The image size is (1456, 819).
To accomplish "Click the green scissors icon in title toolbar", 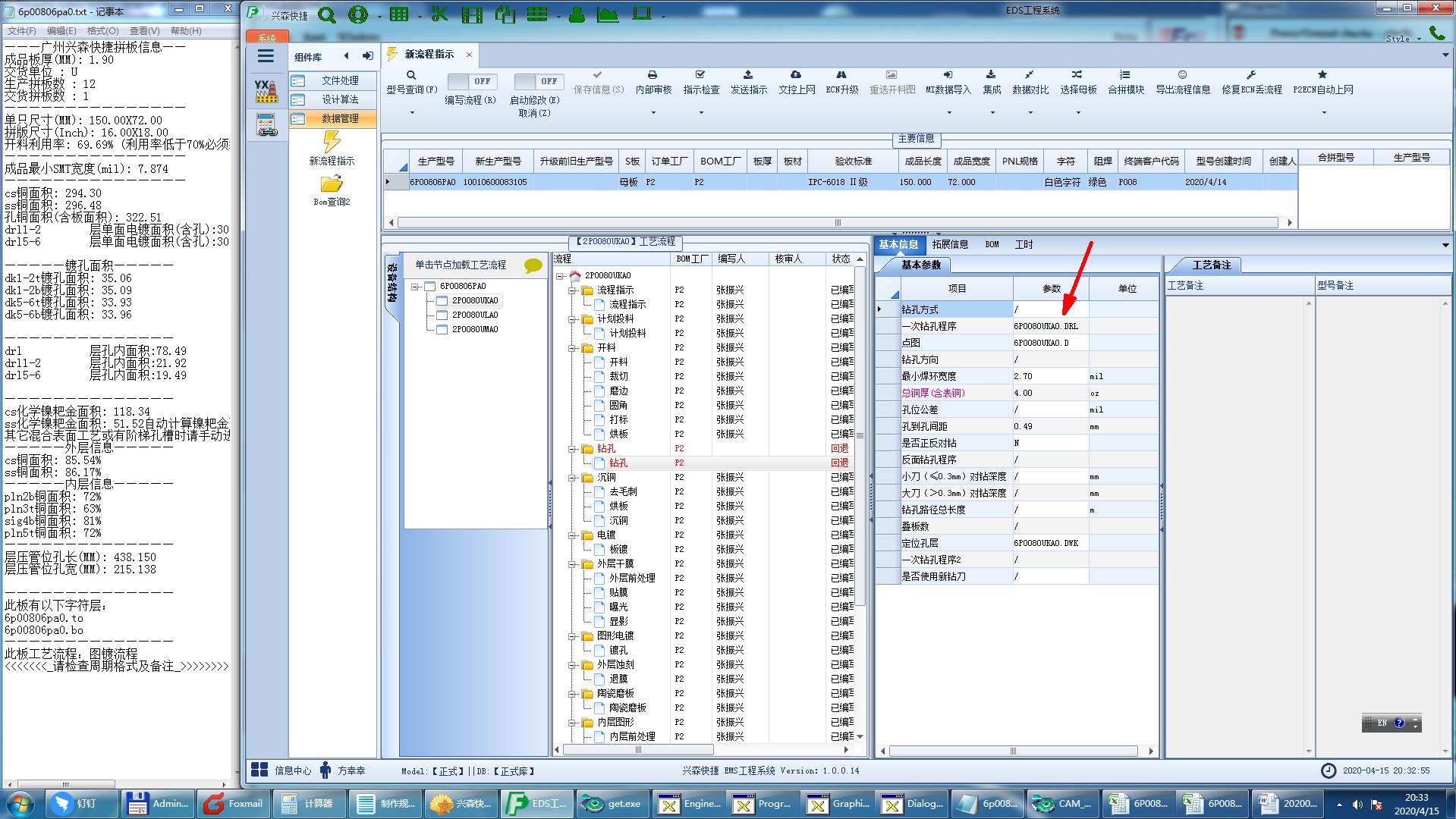I will click(439, 14).
